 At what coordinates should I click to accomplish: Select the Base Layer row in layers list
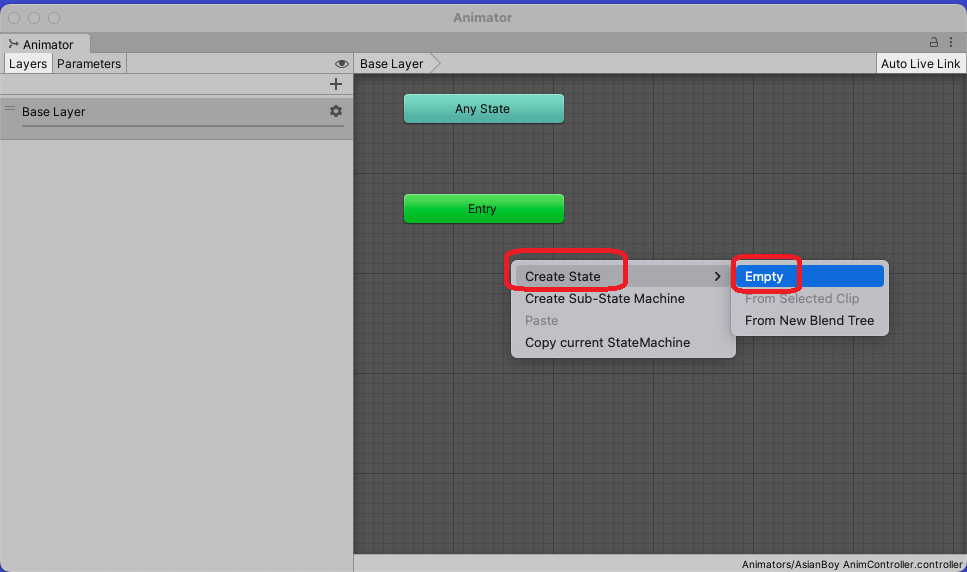(150, 112)
